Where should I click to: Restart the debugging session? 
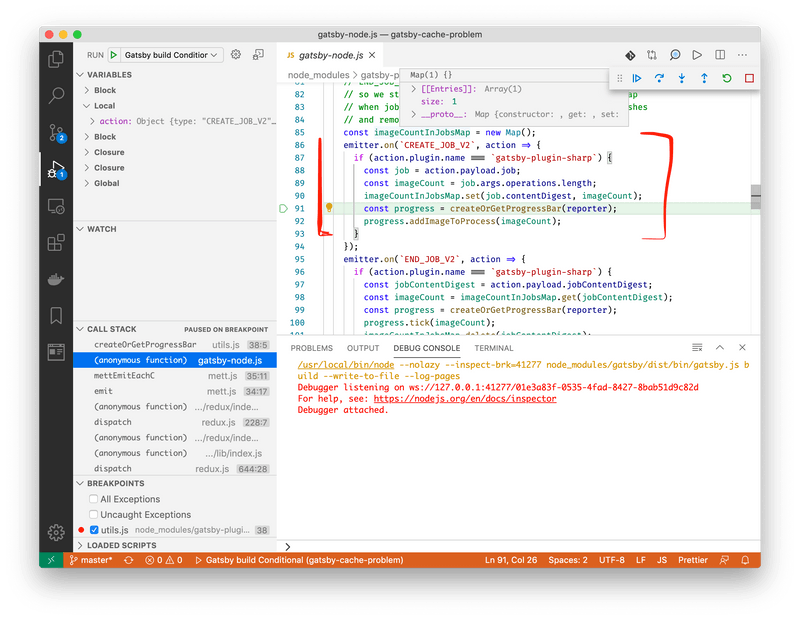click(727, 78)
